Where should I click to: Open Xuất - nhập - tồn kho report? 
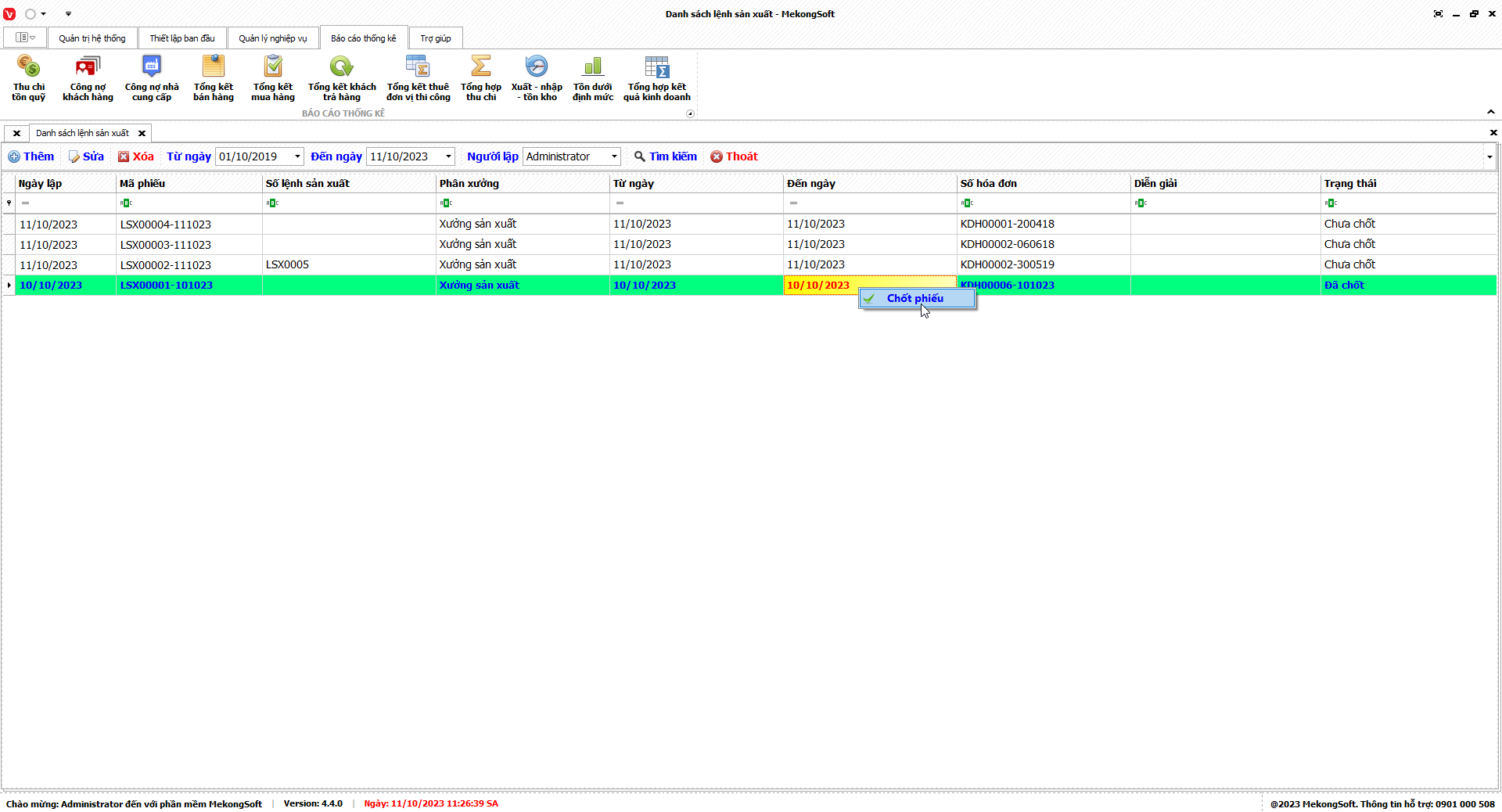537,78
